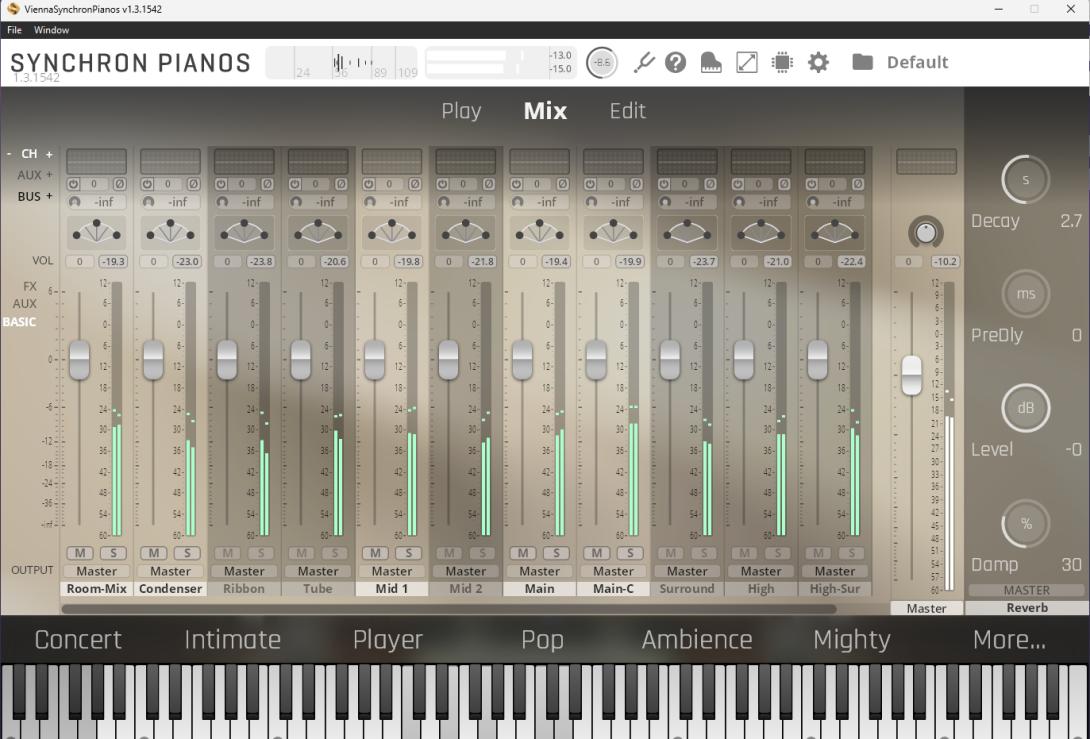Click the More... presets button

[1009, 640]
